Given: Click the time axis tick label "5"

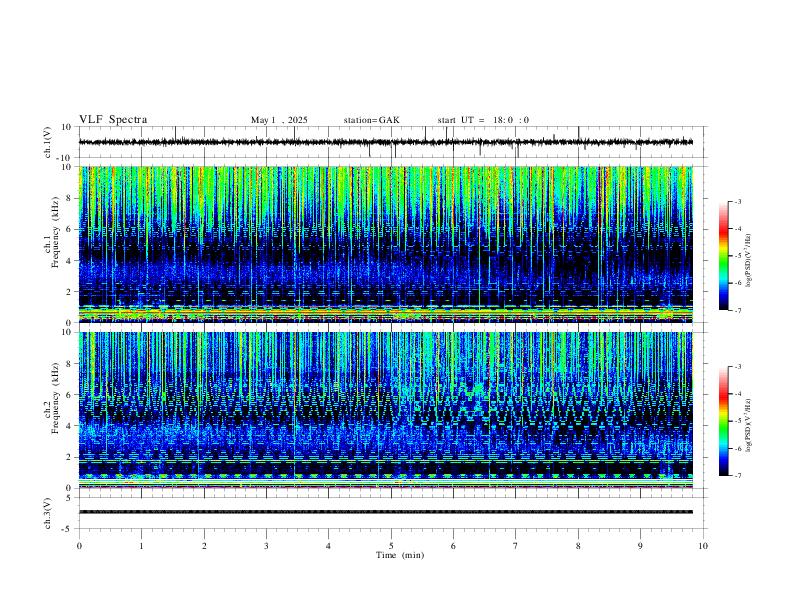Looking at the screenshot, I should (391, 546).
